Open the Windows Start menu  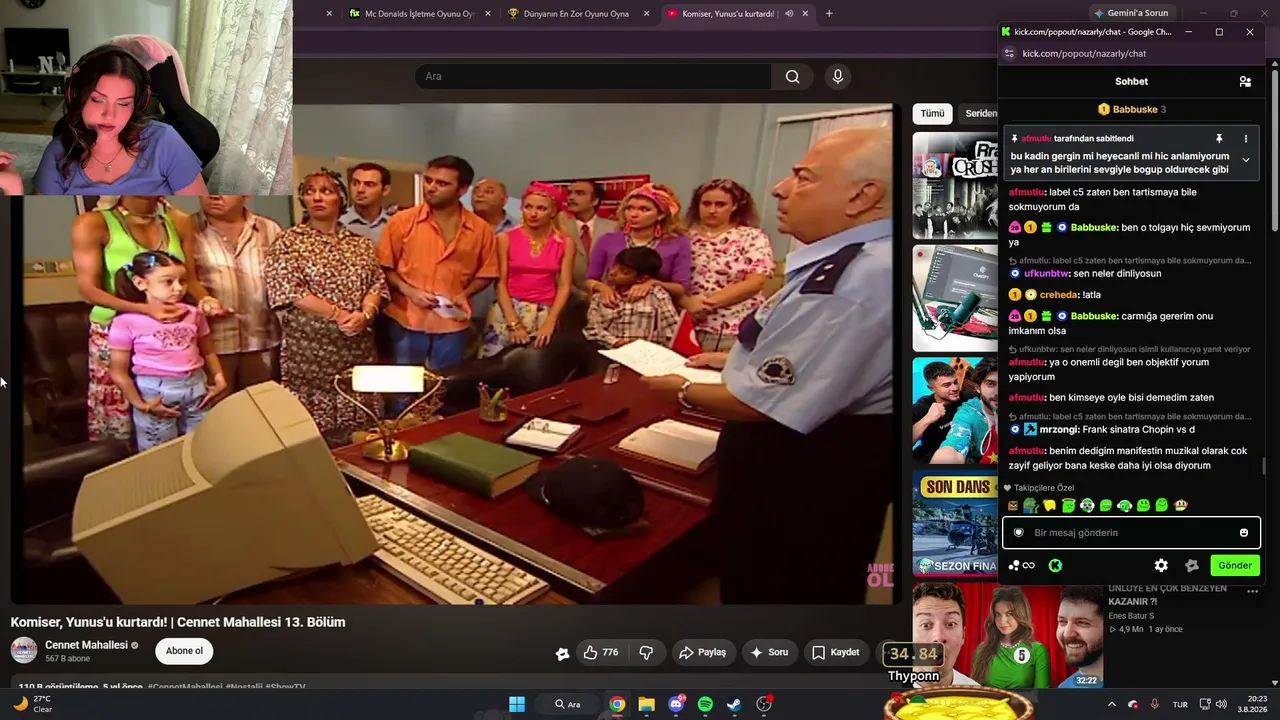[517, 704]
